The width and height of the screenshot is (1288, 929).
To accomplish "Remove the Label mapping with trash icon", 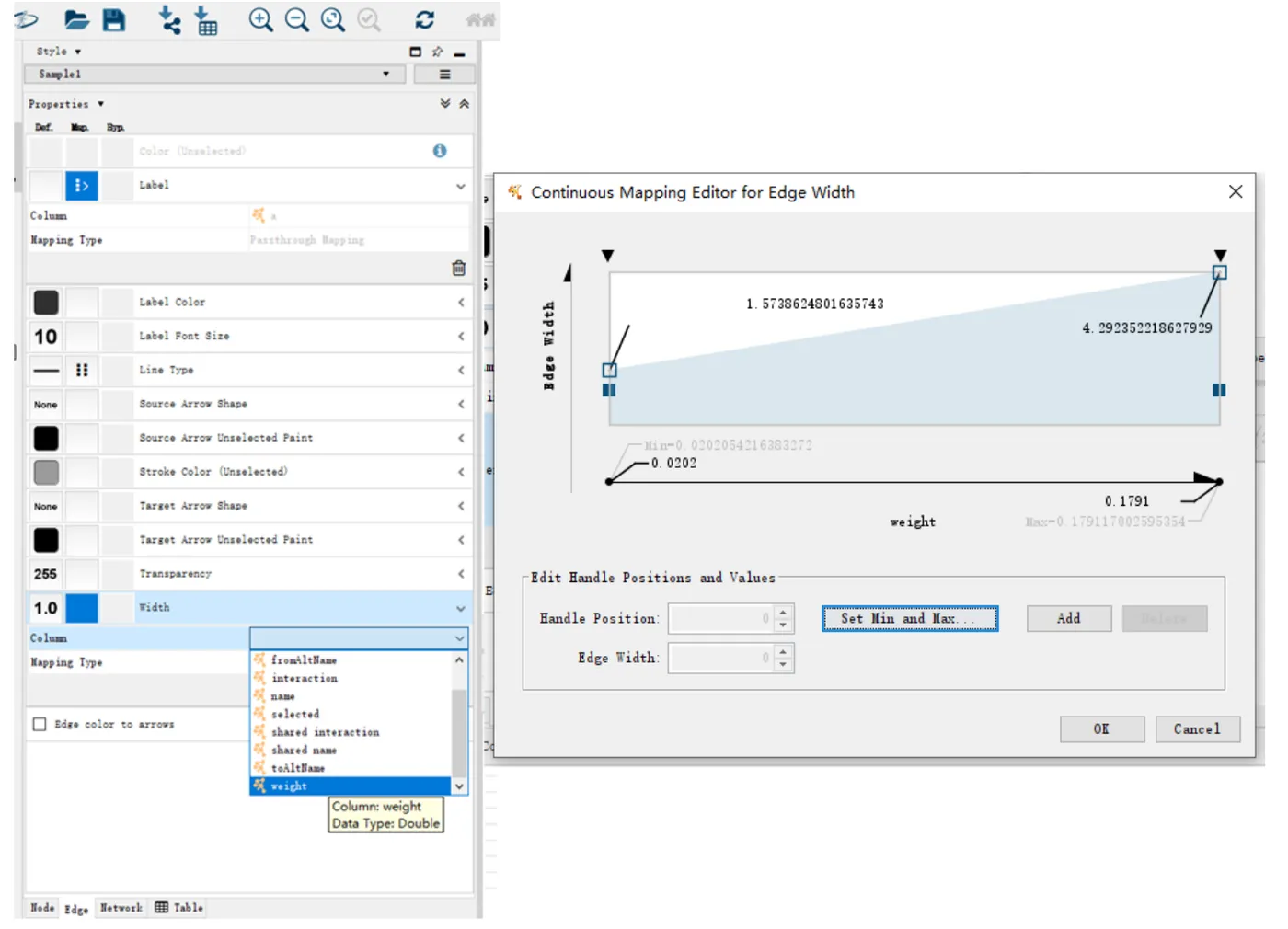I will click(x=459, y=268).
